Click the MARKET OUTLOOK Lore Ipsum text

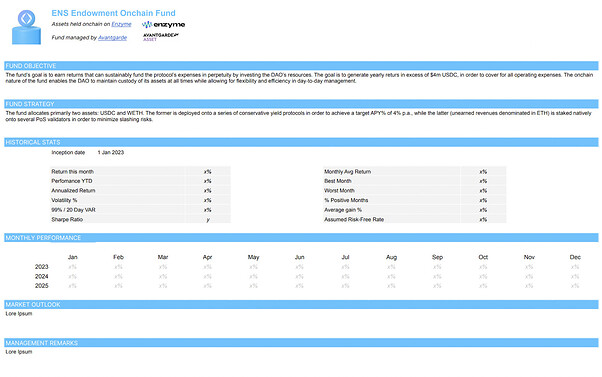pyautogui.click(x=19, y=314)
